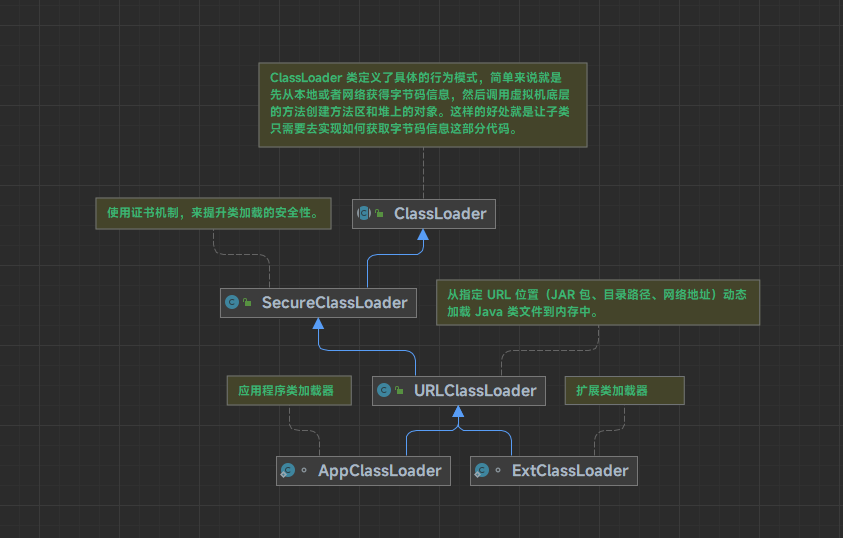Select the AppClassLoader class name label

tap(379, 470)
